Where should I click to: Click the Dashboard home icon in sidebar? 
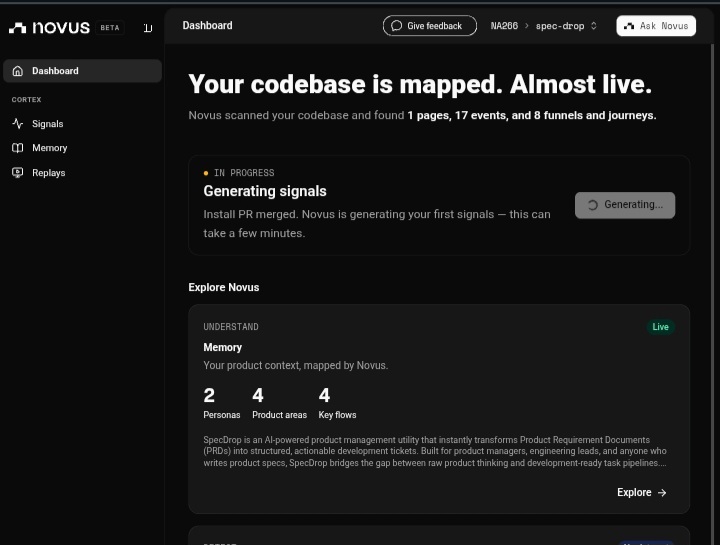(18, 71)
